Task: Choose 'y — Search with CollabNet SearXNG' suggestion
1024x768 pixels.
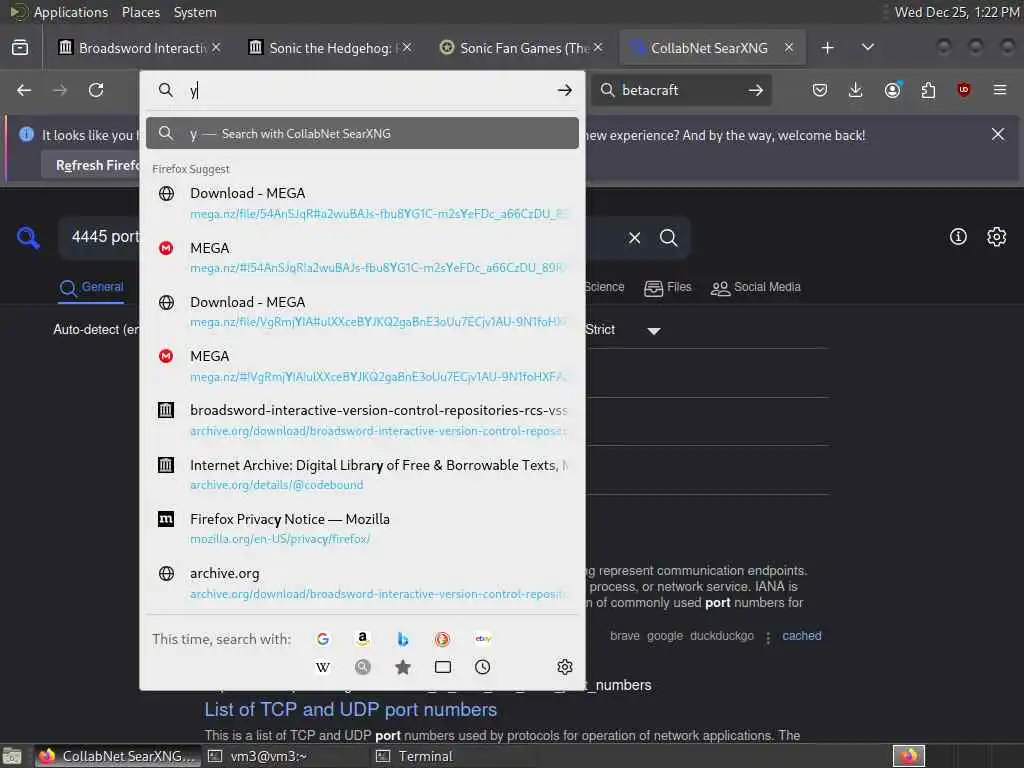Action: click(362, 133)
